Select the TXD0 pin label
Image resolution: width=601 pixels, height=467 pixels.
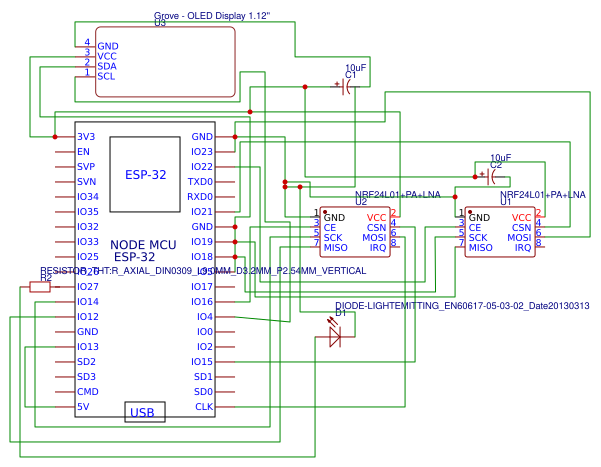click(200, 182)
